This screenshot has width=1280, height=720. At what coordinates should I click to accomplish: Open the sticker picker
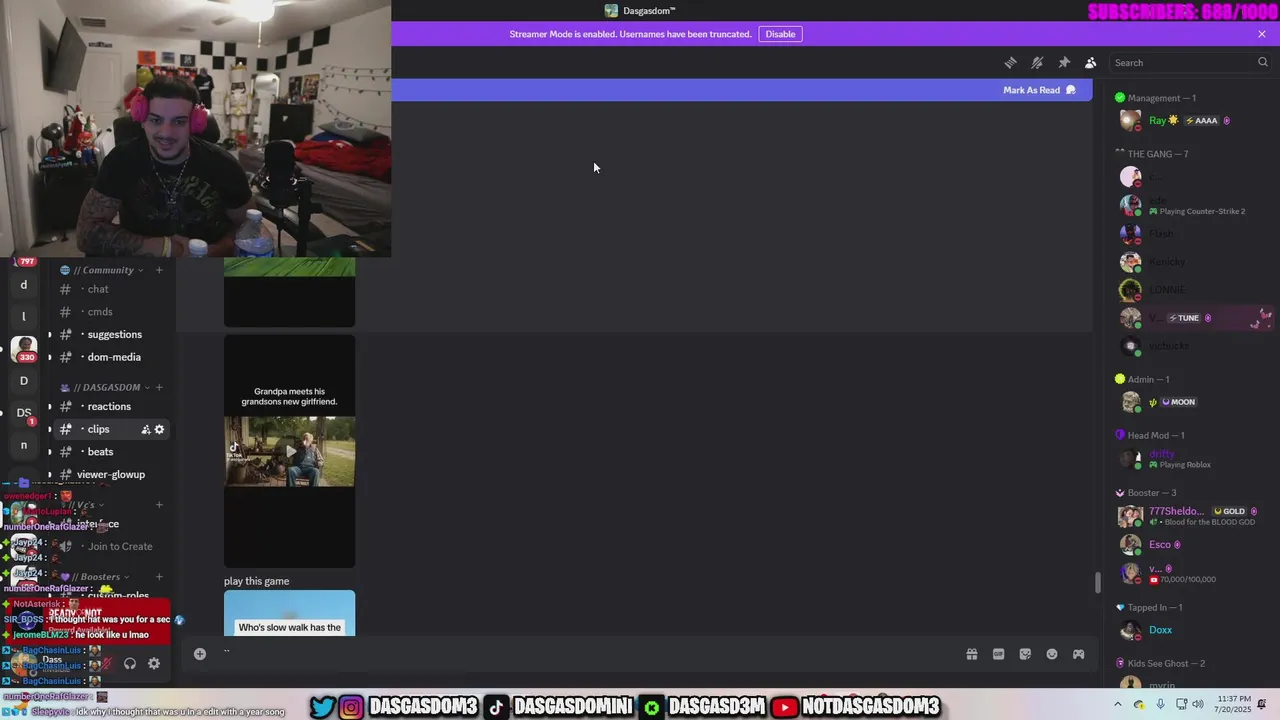click(1025, 654)
